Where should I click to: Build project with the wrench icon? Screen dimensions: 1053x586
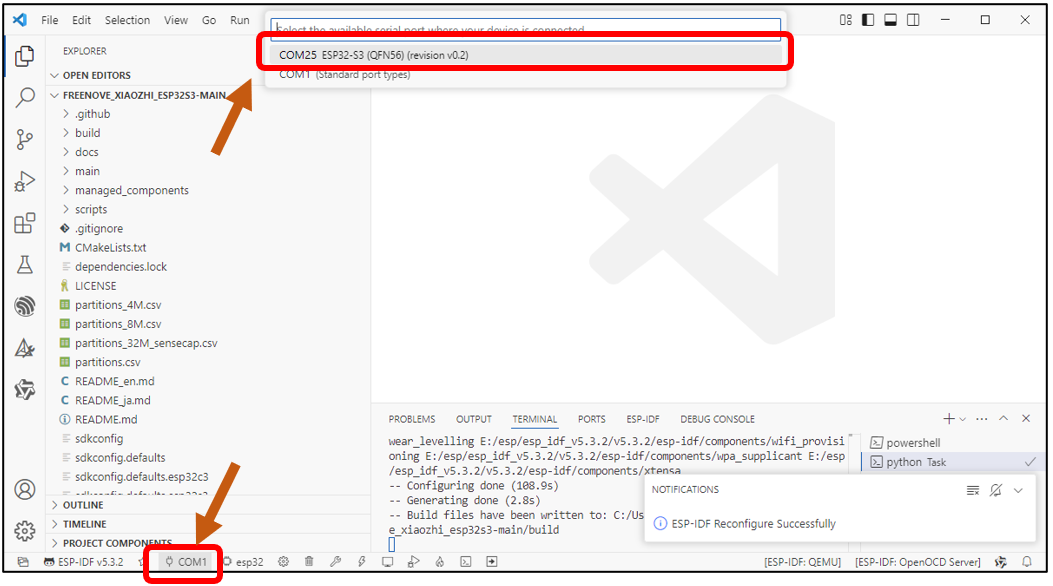pyautogui.click(x=336, y=562)
